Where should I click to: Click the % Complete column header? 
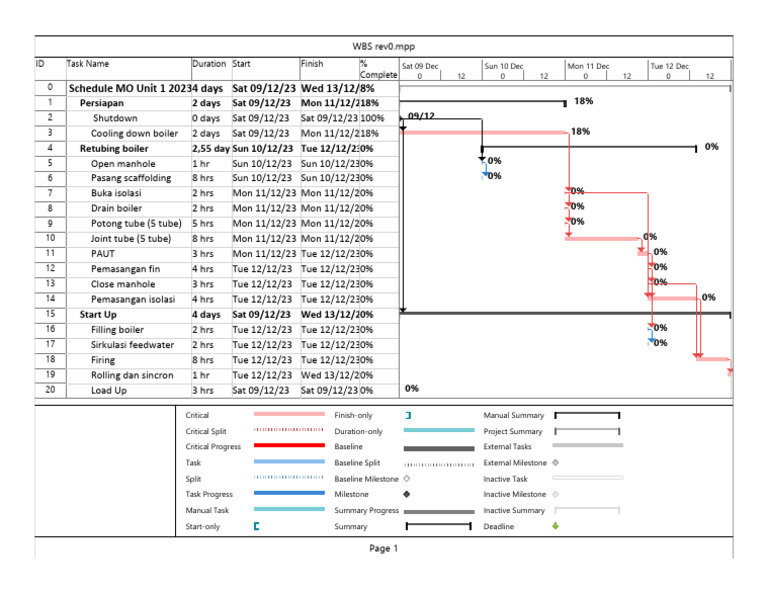(x=378, y=69)
